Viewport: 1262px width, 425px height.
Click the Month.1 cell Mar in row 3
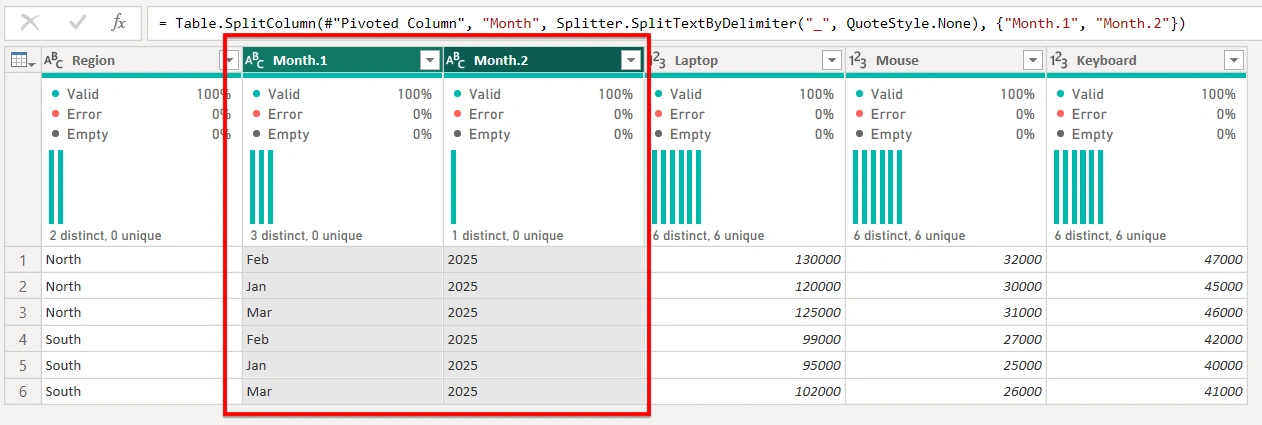pos(342,313)
